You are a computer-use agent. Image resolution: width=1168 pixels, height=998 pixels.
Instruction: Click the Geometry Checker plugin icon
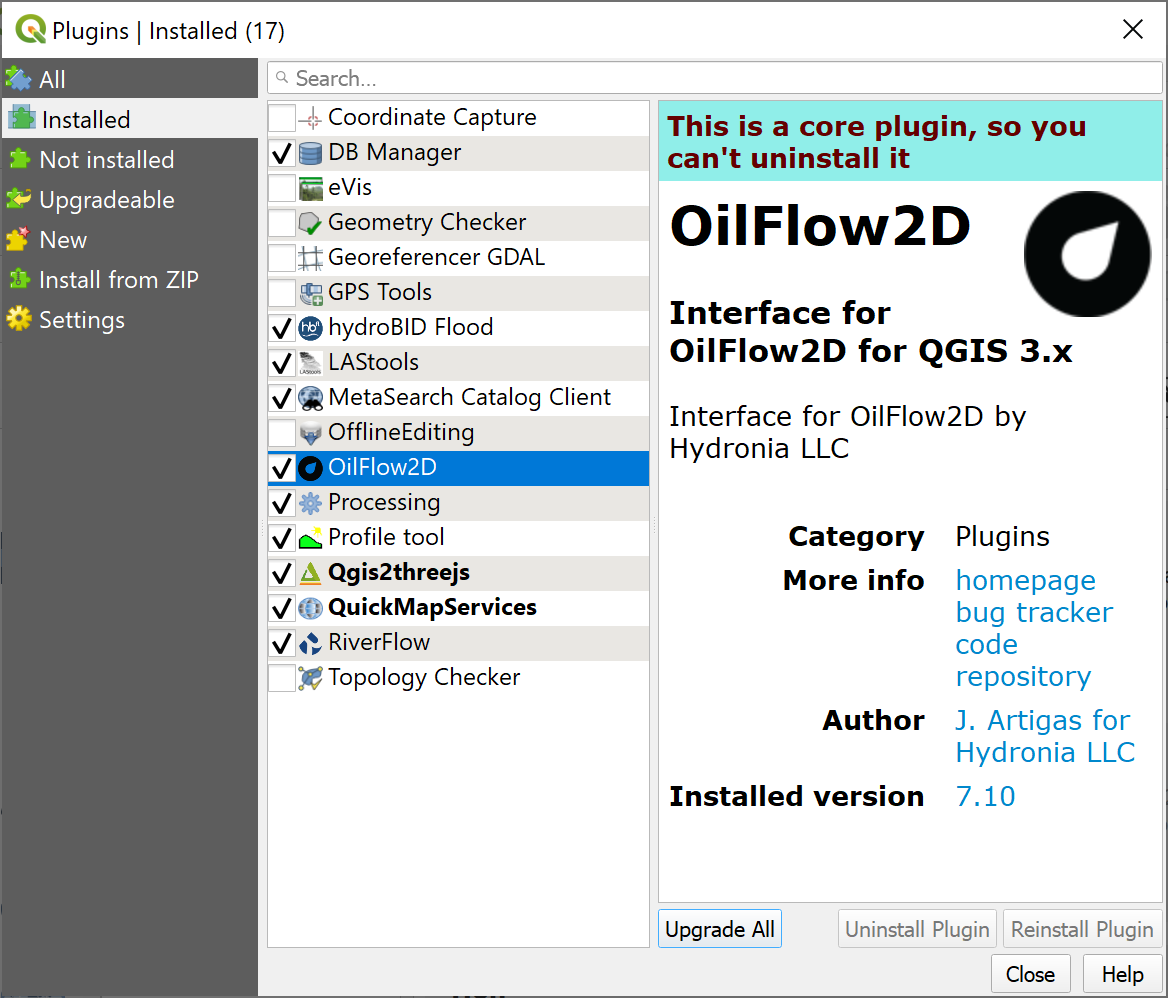(x=311, y=223)
